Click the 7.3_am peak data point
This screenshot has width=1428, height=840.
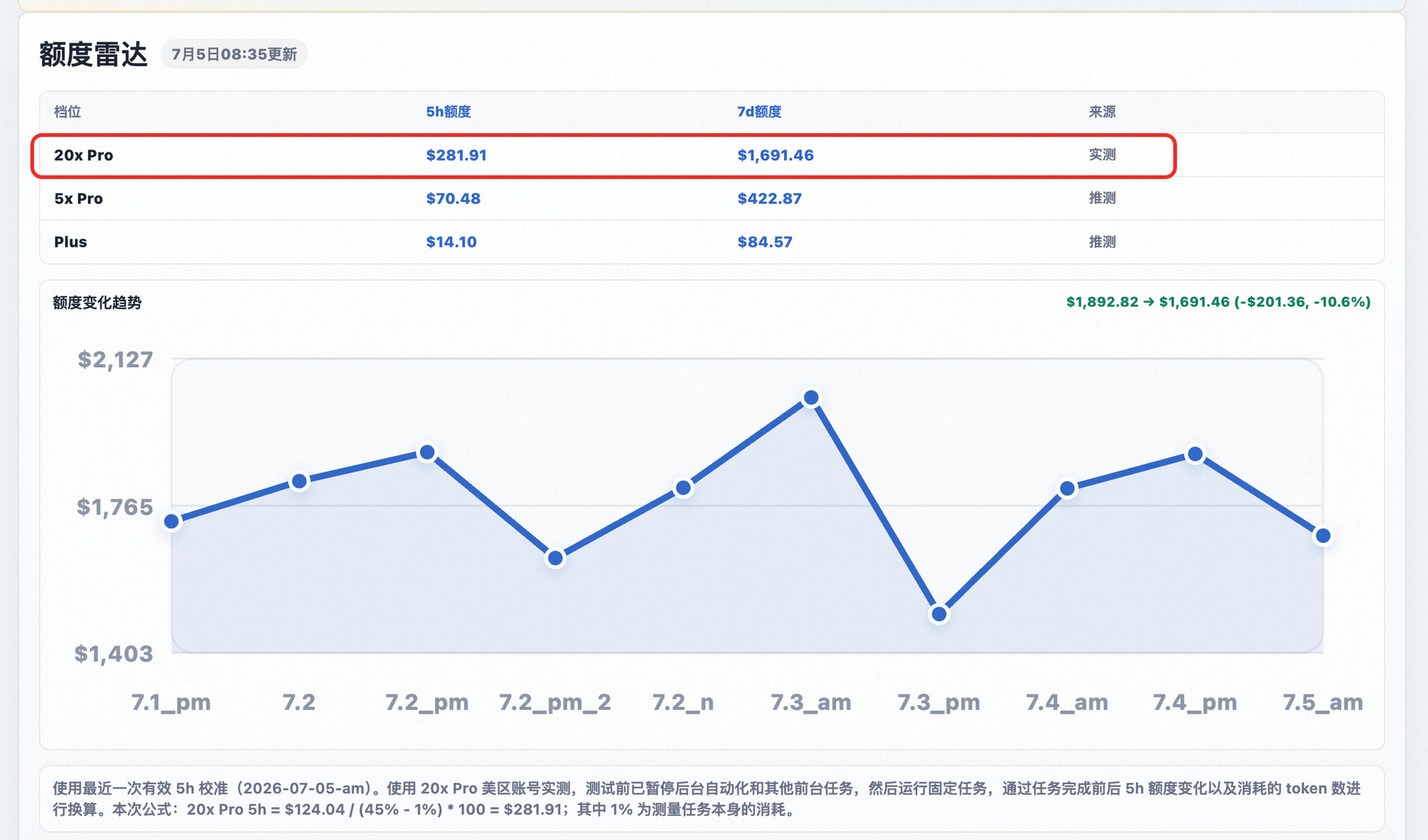click(x=811, y=398)
